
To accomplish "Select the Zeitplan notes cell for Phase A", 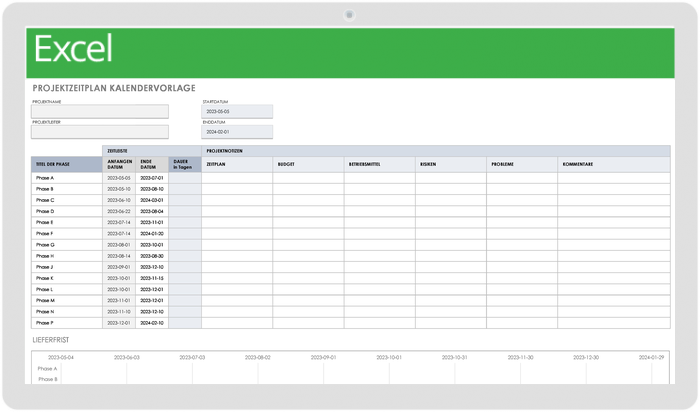I will pyautogui.click(x=237, y=178).
